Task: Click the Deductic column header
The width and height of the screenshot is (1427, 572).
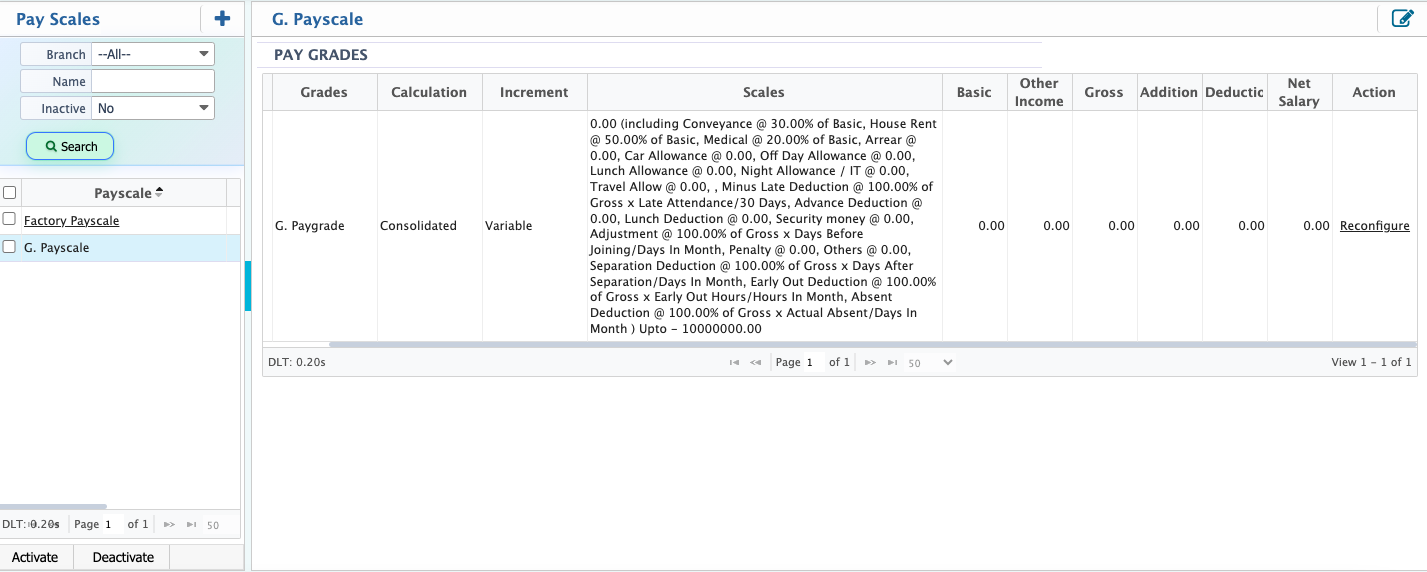Action: (1234, 92)
